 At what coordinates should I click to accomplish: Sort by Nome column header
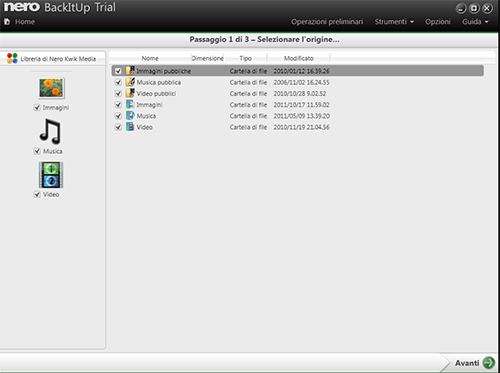(x=150, y=58)
